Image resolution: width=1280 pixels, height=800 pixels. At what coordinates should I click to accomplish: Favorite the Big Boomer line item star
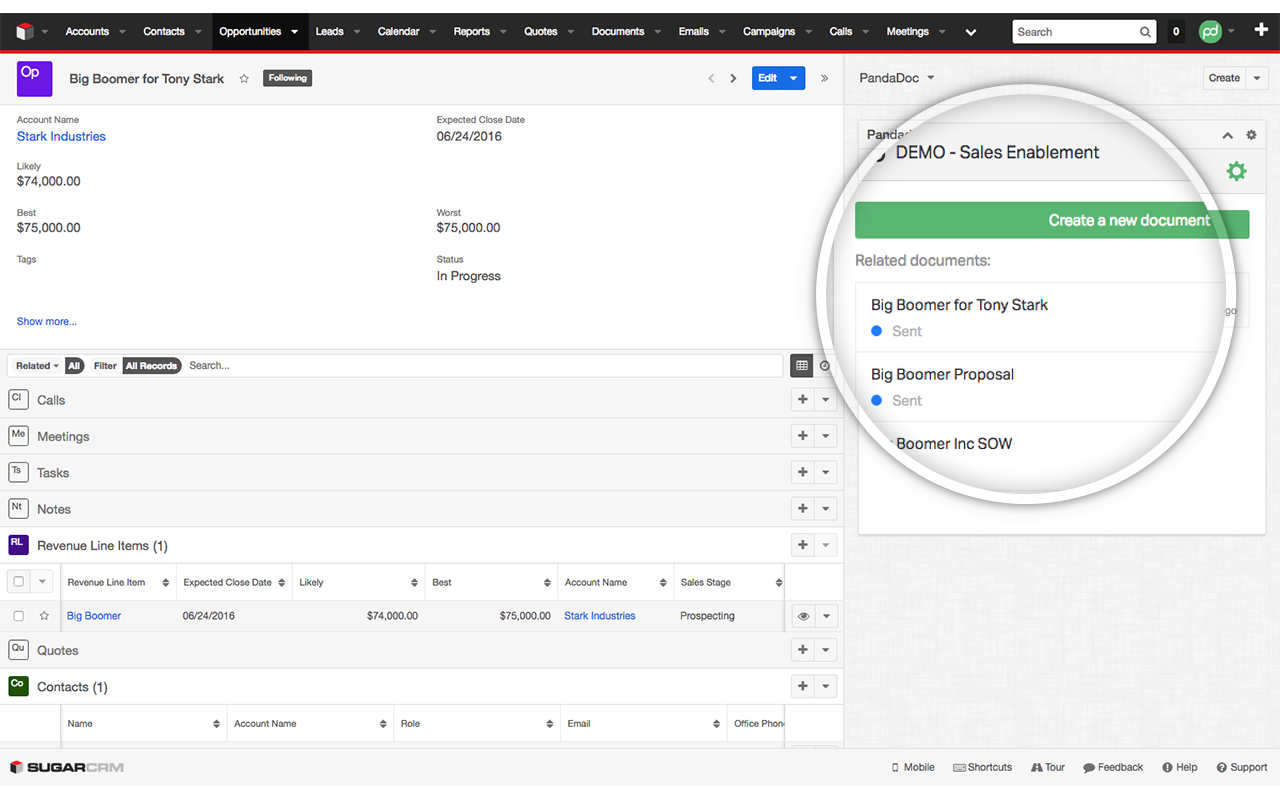[44, 616]
